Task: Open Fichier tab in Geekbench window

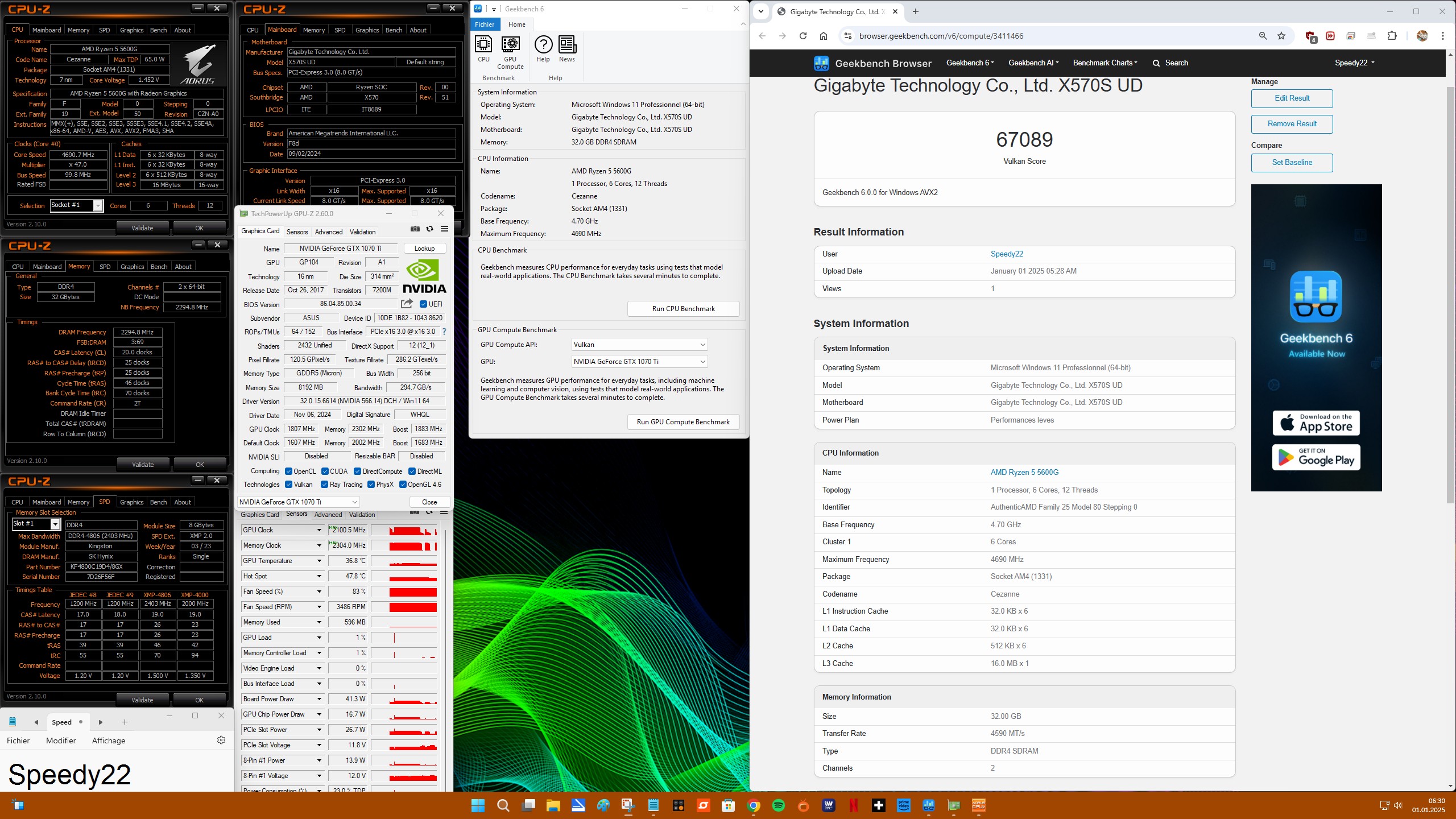Action: pos(485,24)
